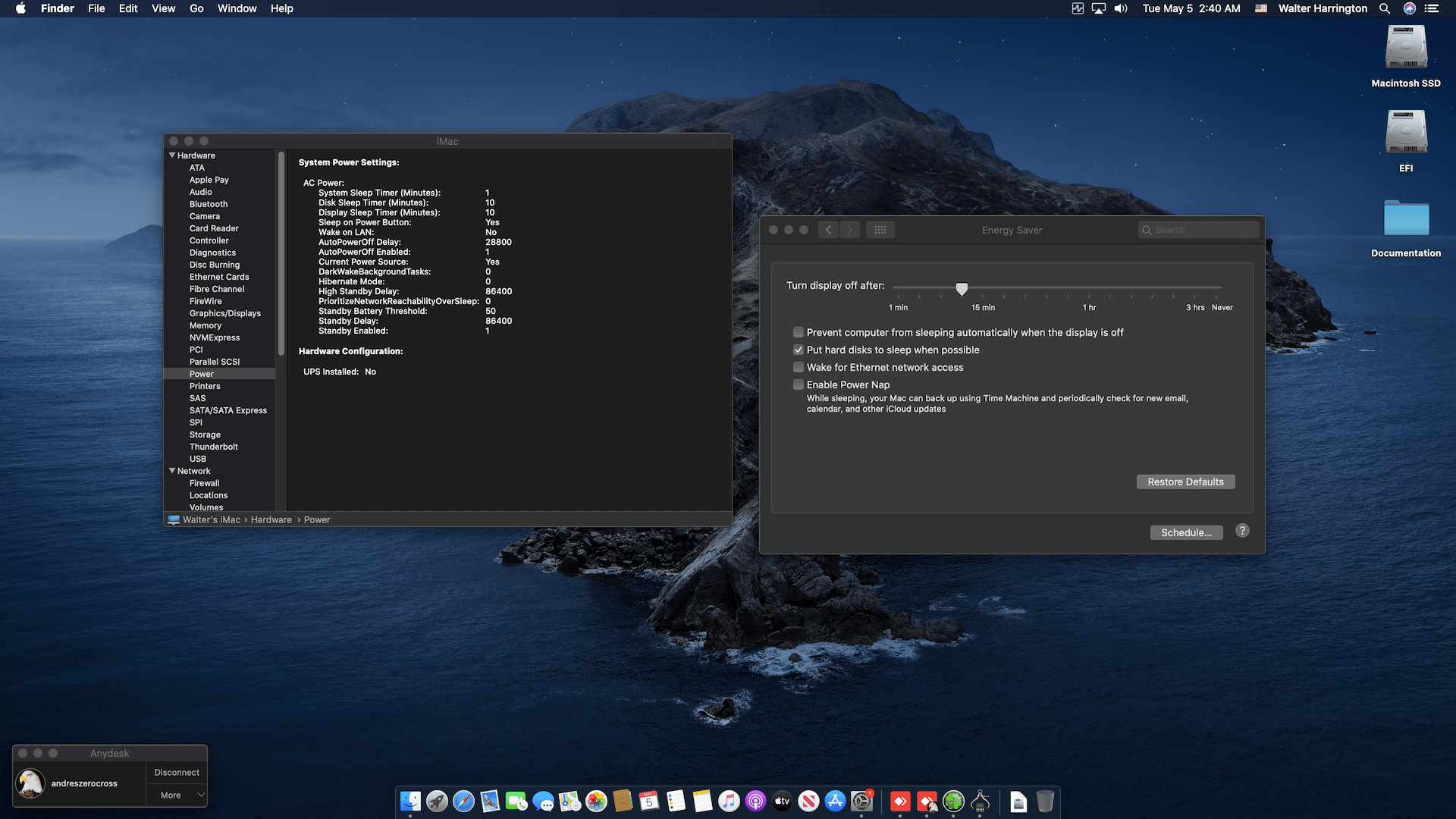The width and height of the screenshot is (1456, 819).
Task: Click the Schedule... button
Action: tap(1186, 532)
